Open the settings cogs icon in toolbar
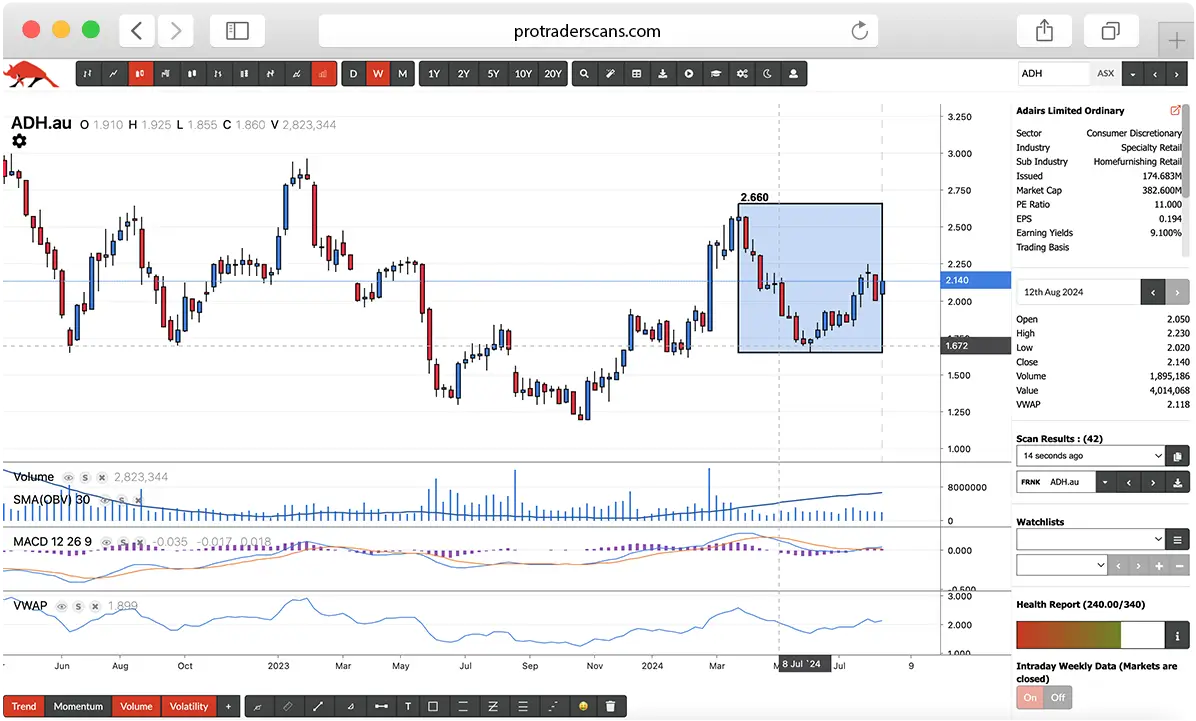Screen dimensions: 1196x721 742,74
